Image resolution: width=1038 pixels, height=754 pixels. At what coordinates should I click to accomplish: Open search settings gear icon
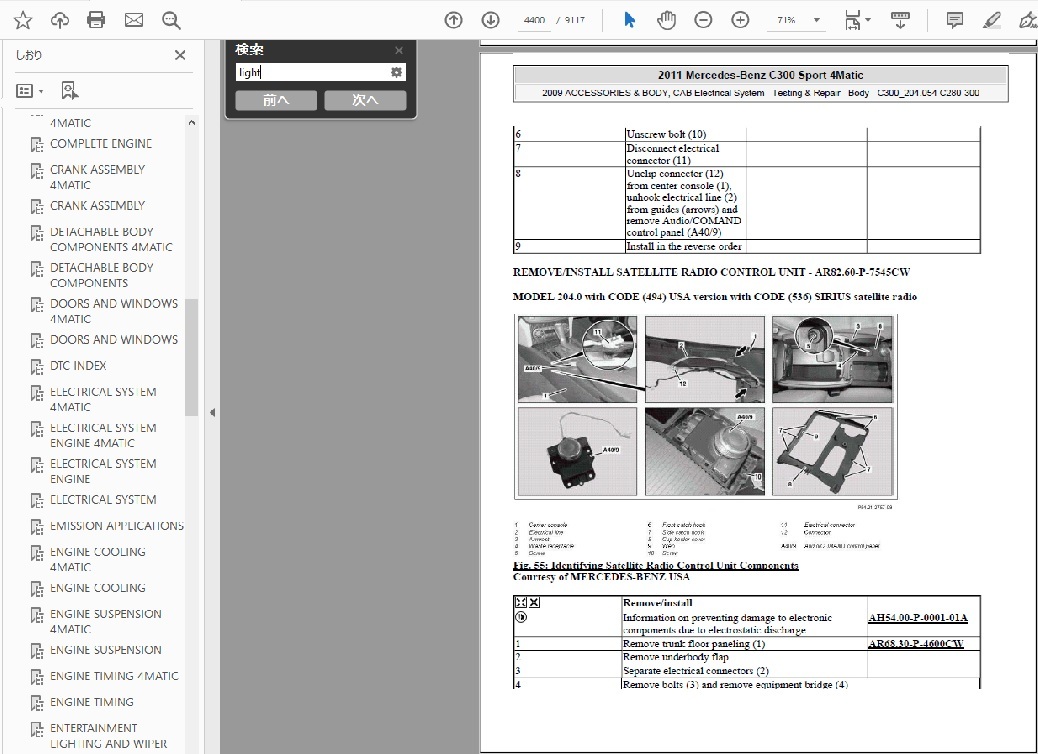point(397,72)
